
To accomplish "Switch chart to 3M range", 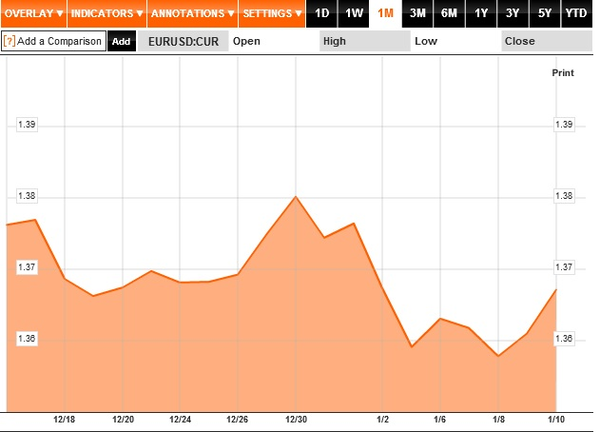I will (417, 13).
